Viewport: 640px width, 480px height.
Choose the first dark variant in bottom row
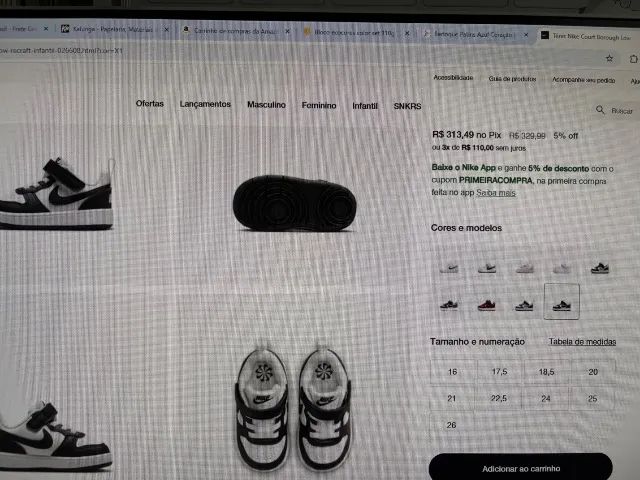pos(449,305)
